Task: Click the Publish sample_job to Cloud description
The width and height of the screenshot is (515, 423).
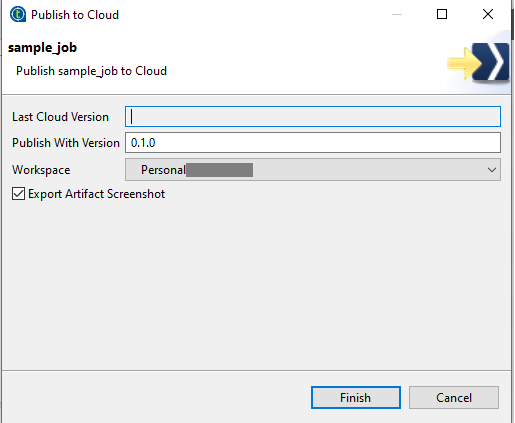Action: click(x=91, y=71)
